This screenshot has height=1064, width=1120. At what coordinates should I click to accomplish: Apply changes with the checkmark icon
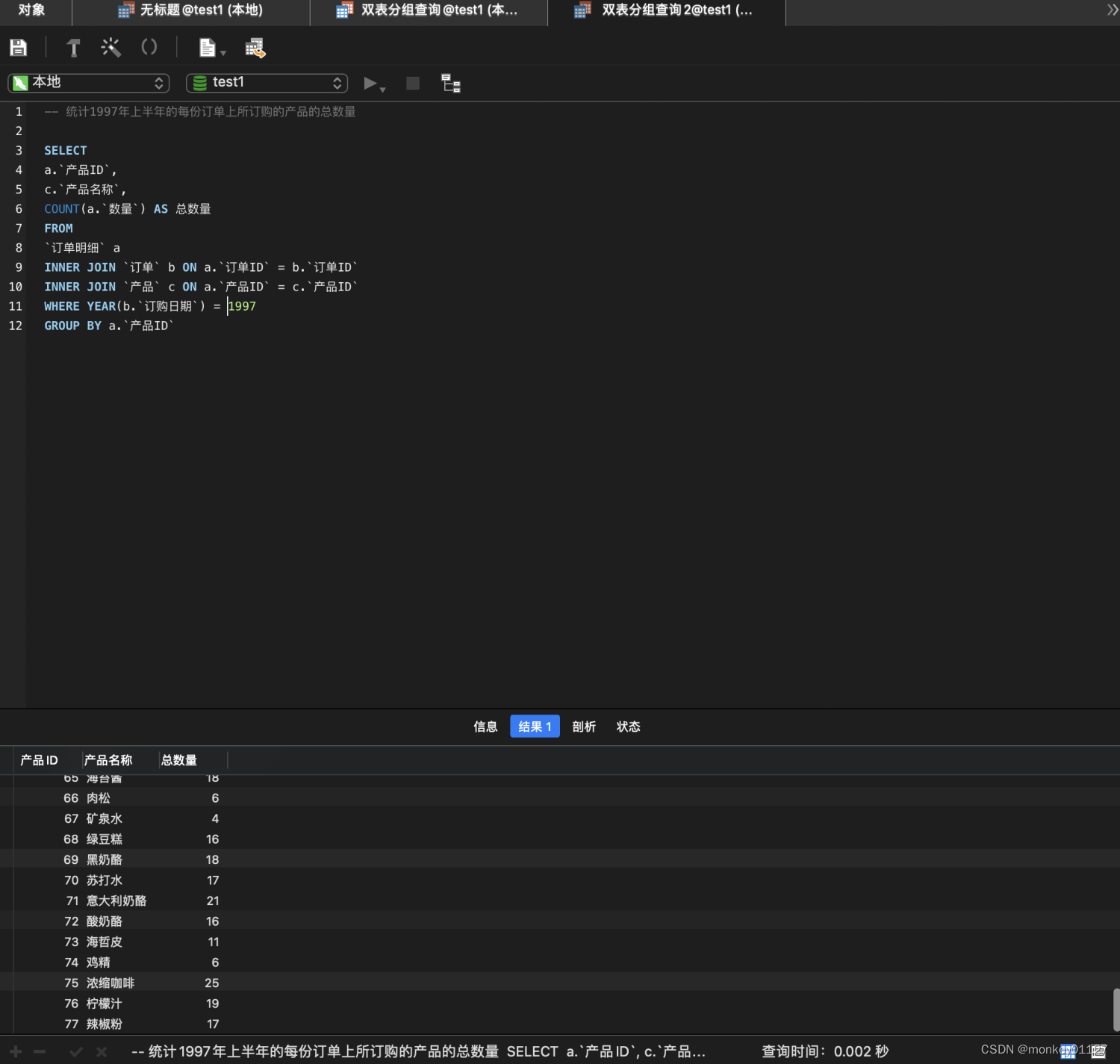75,1051
